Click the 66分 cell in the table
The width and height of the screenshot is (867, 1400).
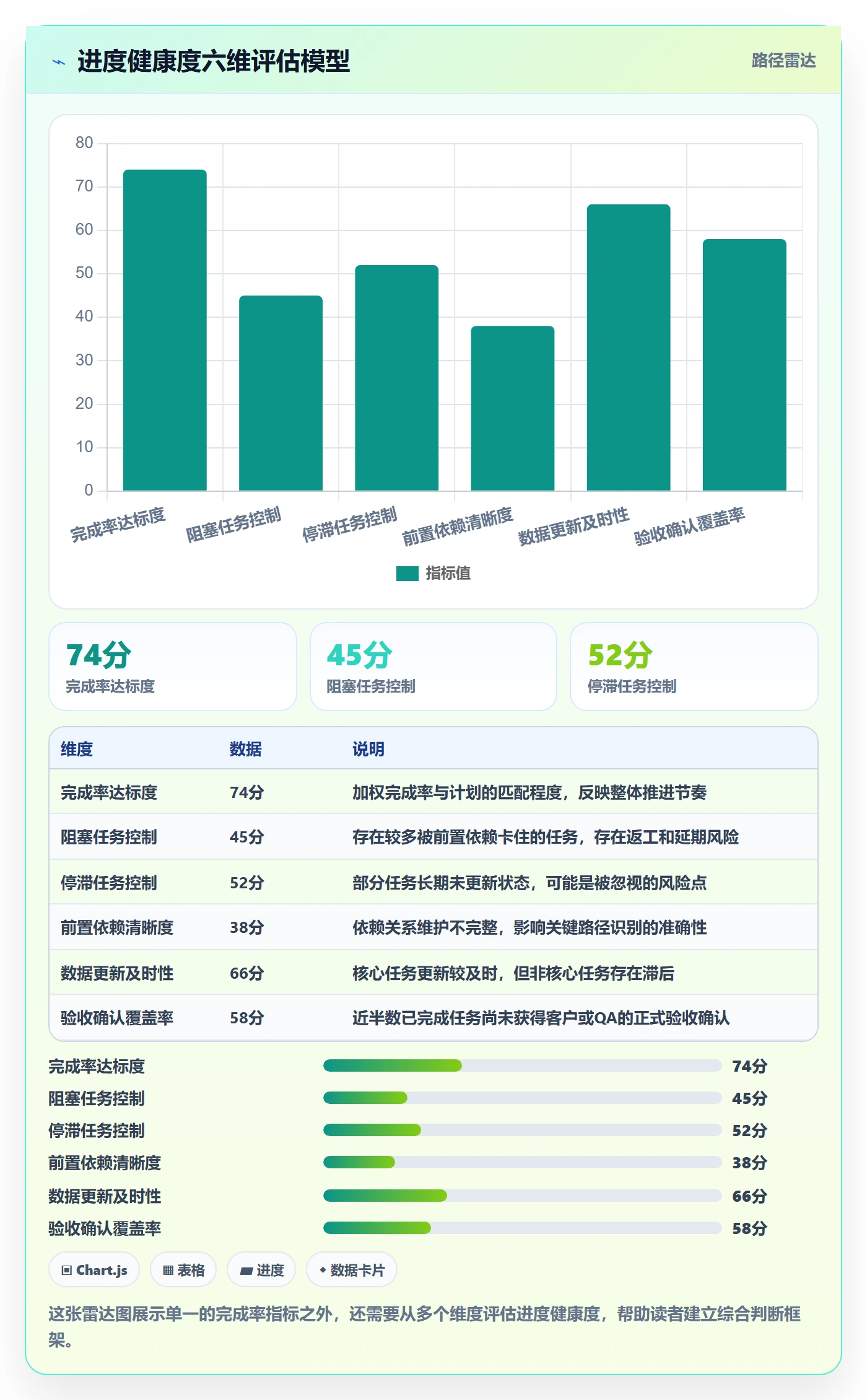(x=247, y=973)
